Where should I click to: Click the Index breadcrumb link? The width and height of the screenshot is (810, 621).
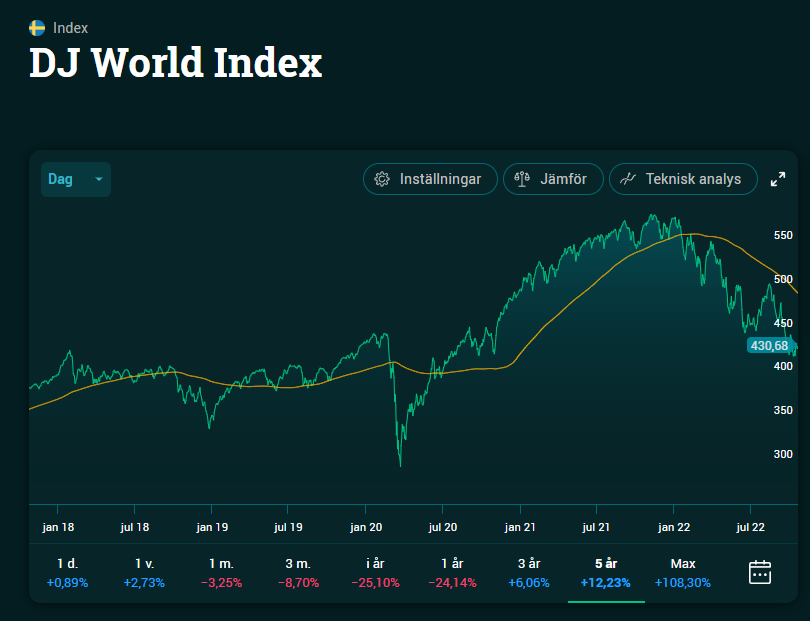tap(70, 28)
